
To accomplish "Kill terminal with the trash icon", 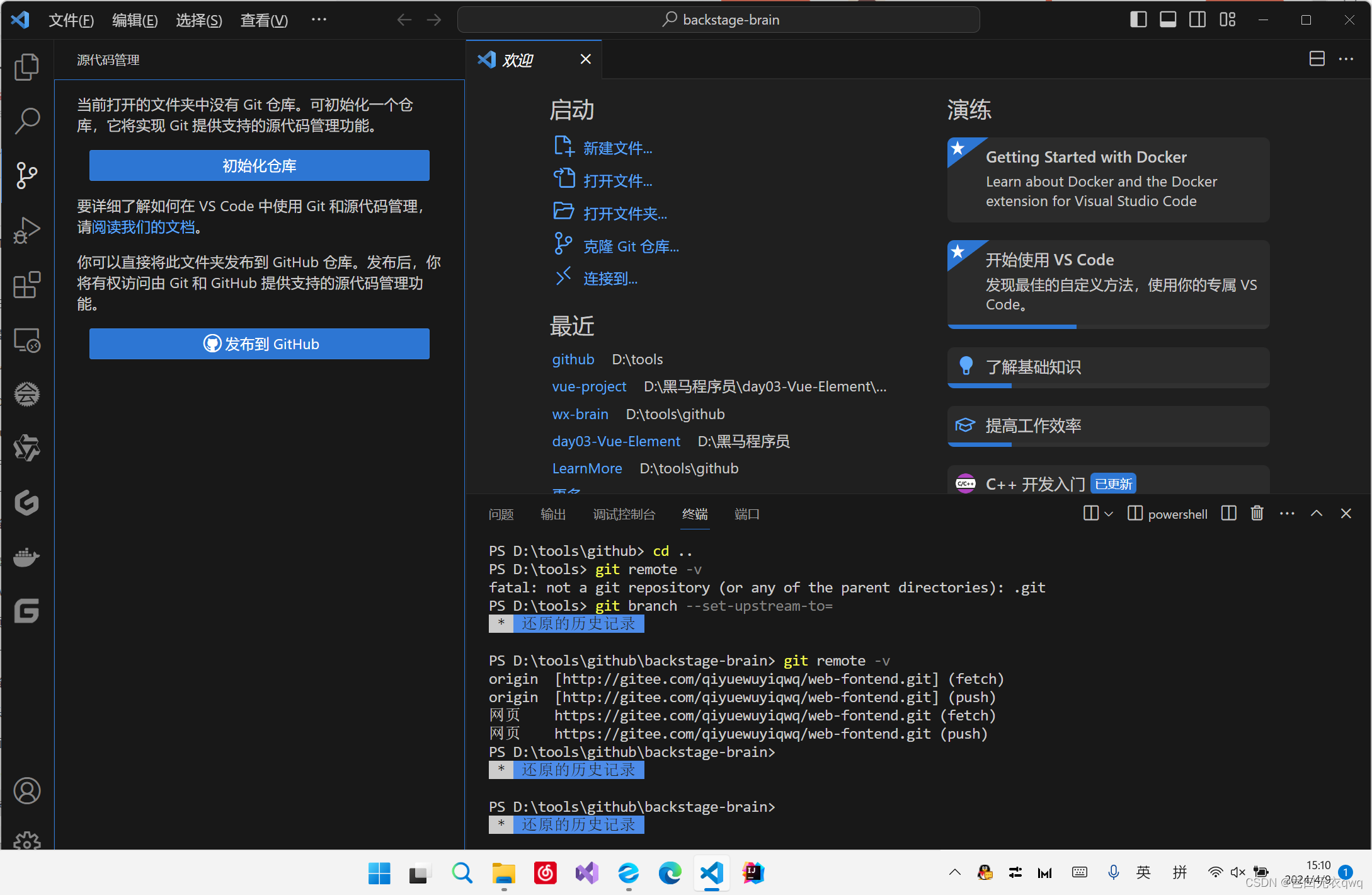I will [1257, 514].
